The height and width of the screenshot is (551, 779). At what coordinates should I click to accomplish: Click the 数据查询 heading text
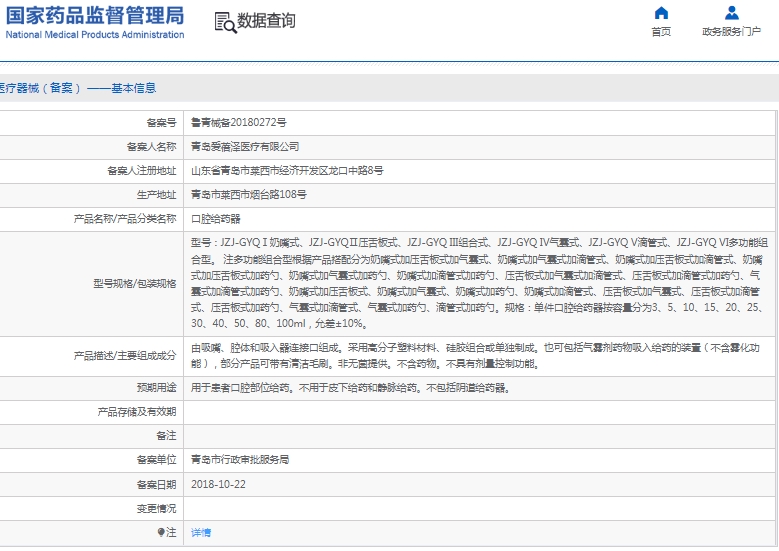point(266,21)
